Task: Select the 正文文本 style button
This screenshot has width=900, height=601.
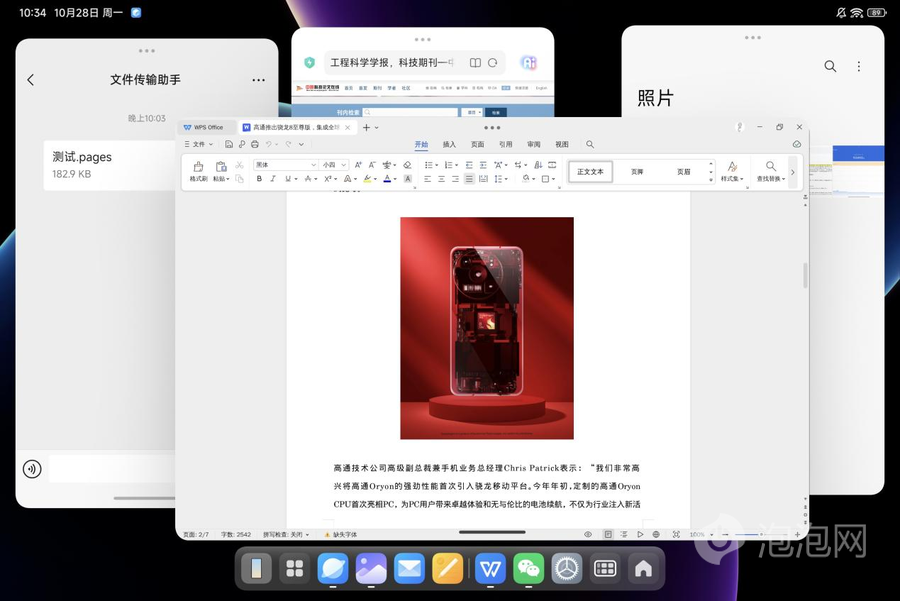Action: click(x=590, y=172)
